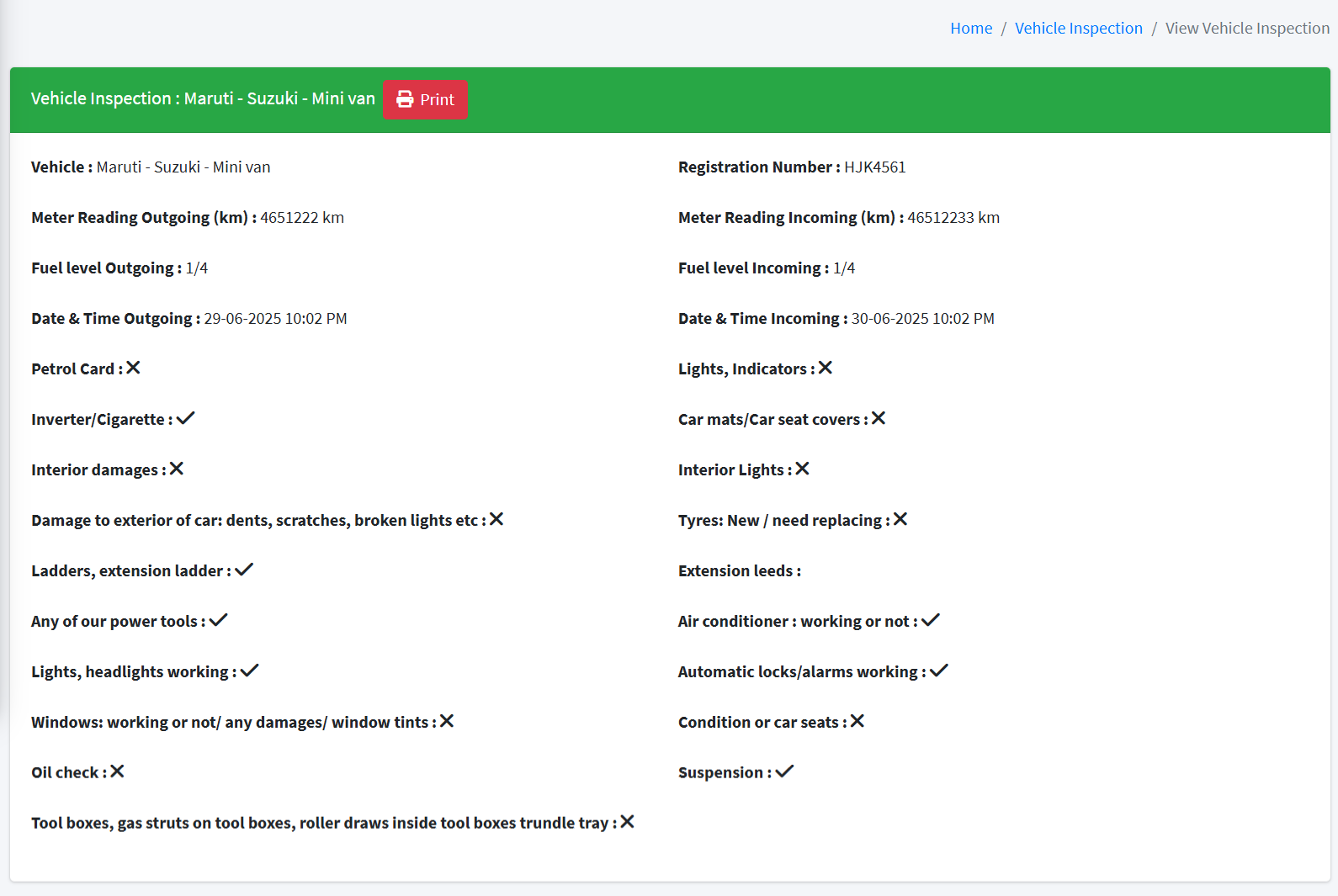Click the check icon beside Inverter/Cigarette
This screenshot has height=896, width=1338.
[185, 418]
